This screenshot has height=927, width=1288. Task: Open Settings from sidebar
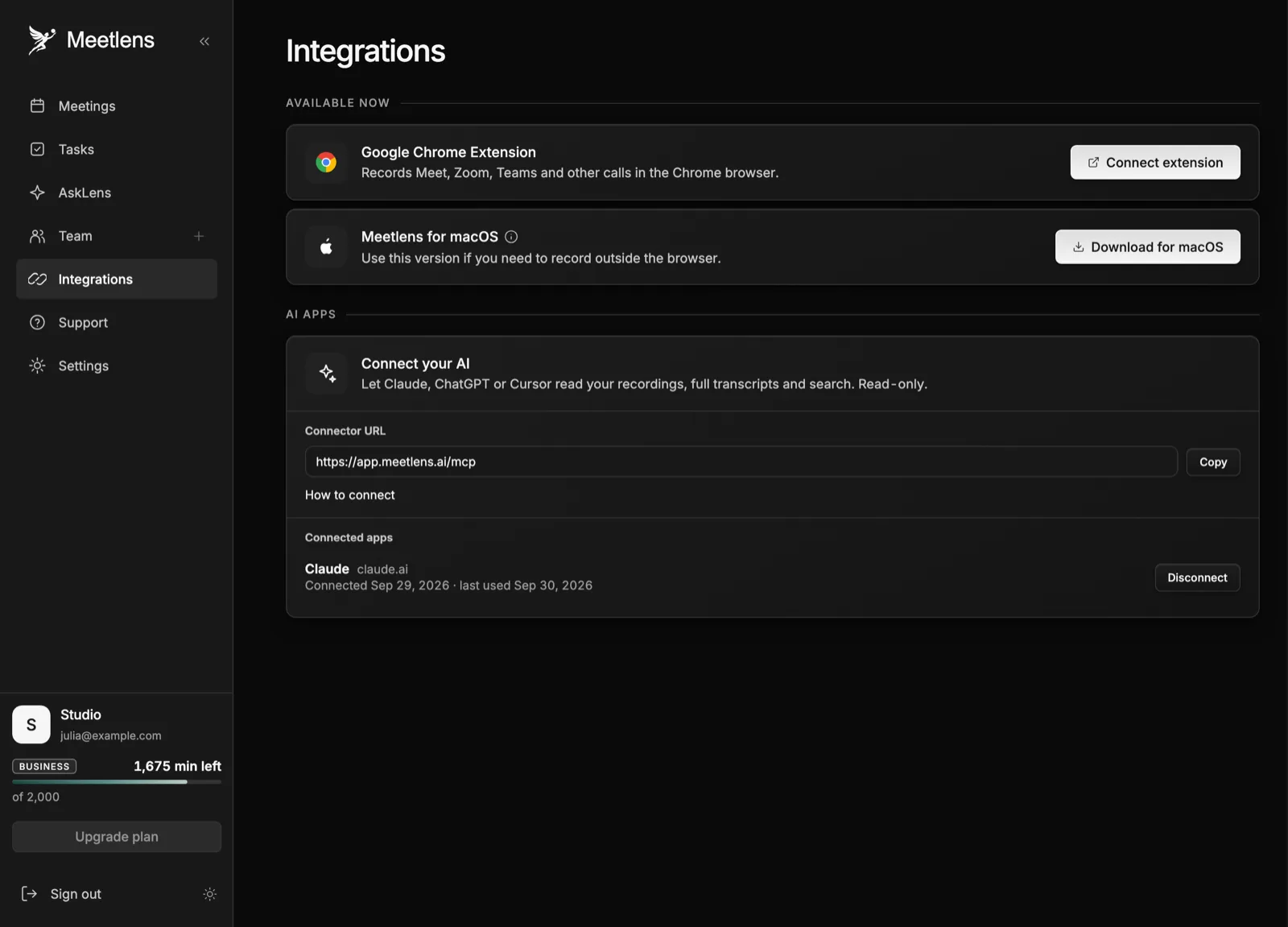117,366
